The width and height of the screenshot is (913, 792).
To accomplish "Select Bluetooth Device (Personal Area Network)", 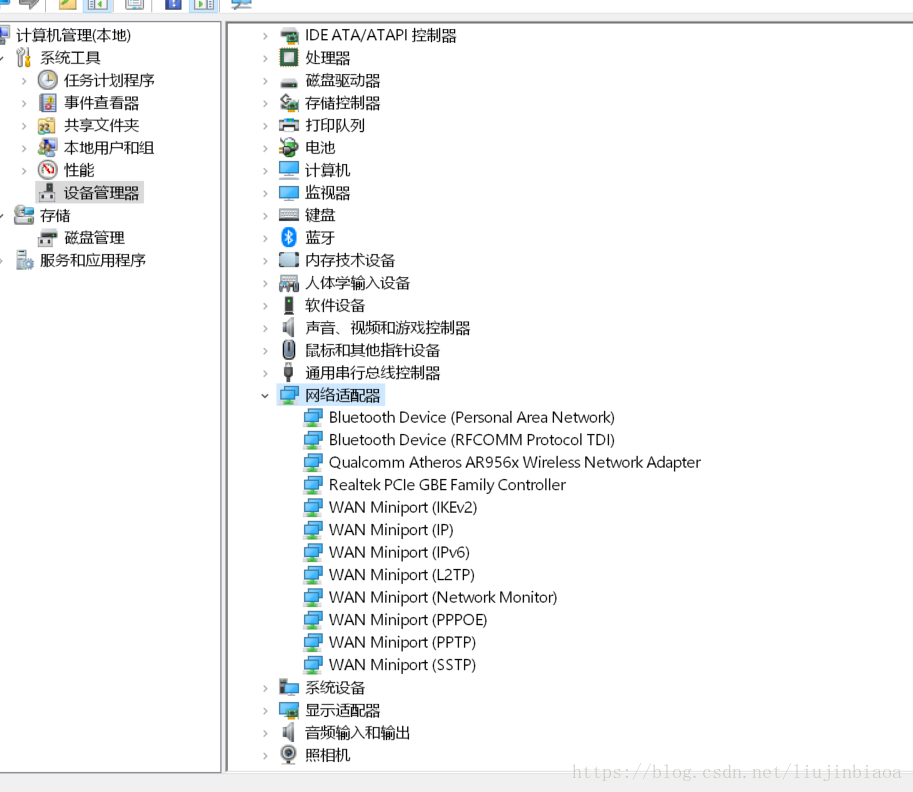I will (472, 418).
